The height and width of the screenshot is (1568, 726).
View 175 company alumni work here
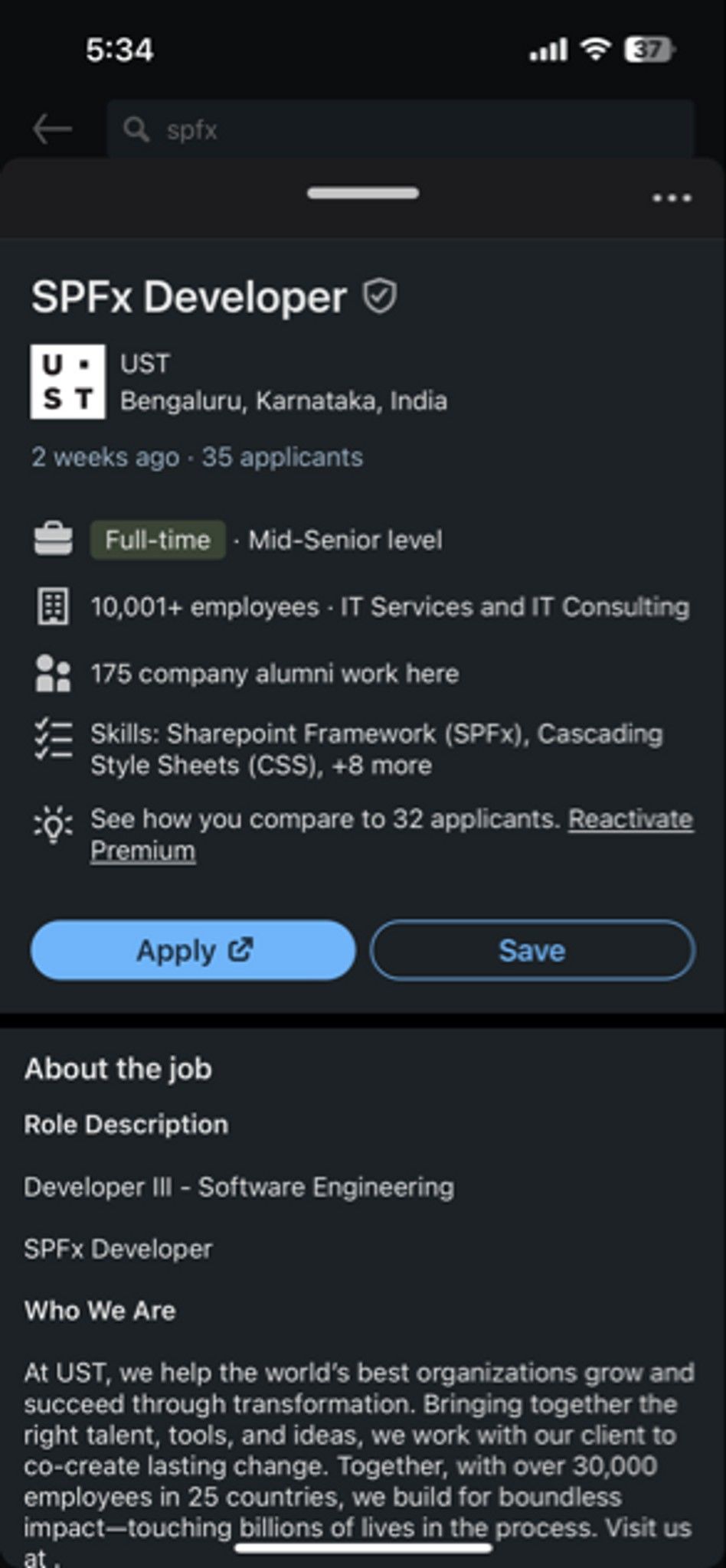tap(275, 674)
